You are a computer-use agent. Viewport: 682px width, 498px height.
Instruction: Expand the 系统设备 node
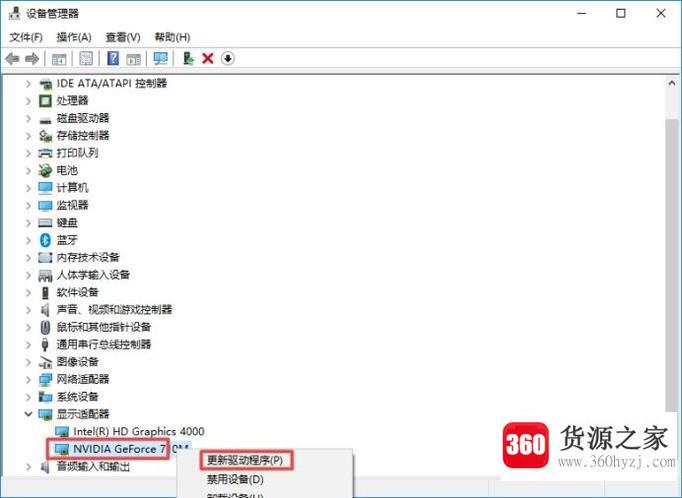point(28,397)
